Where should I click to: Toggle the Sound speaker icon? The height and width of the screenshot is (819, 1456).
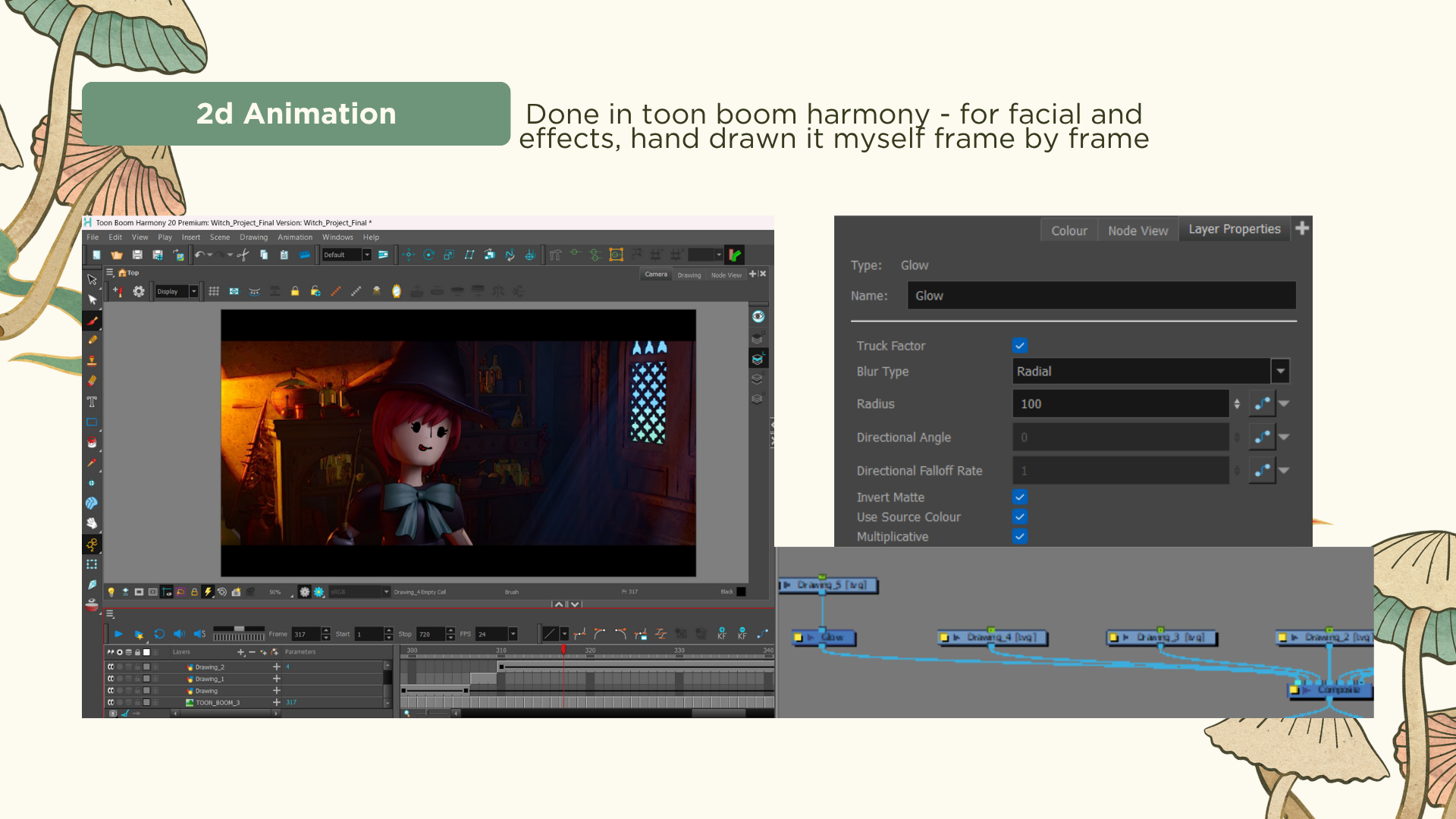(x=179, y=634)
